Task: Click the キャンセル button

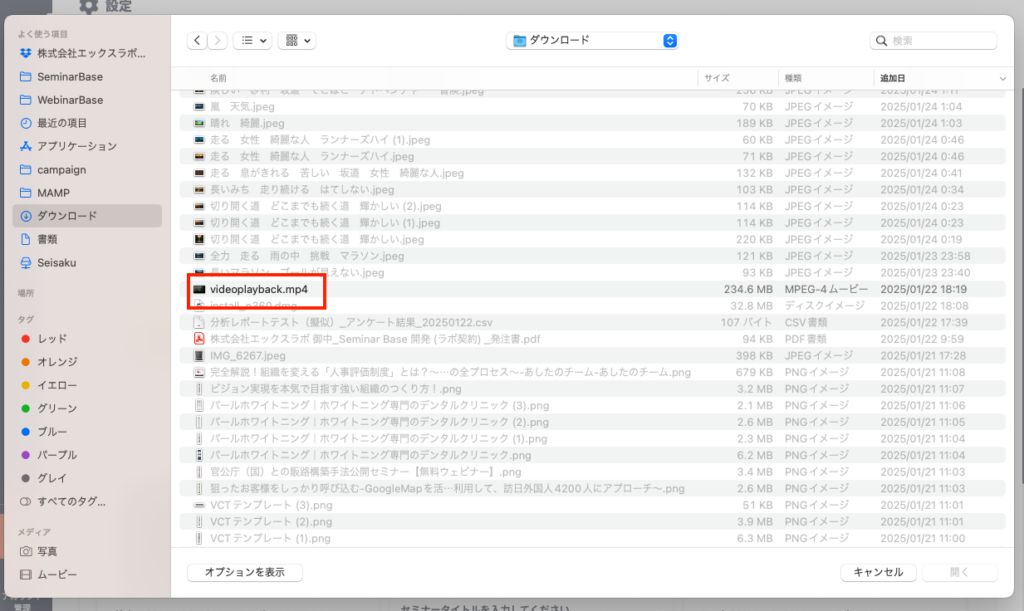Action: (878, 572)
